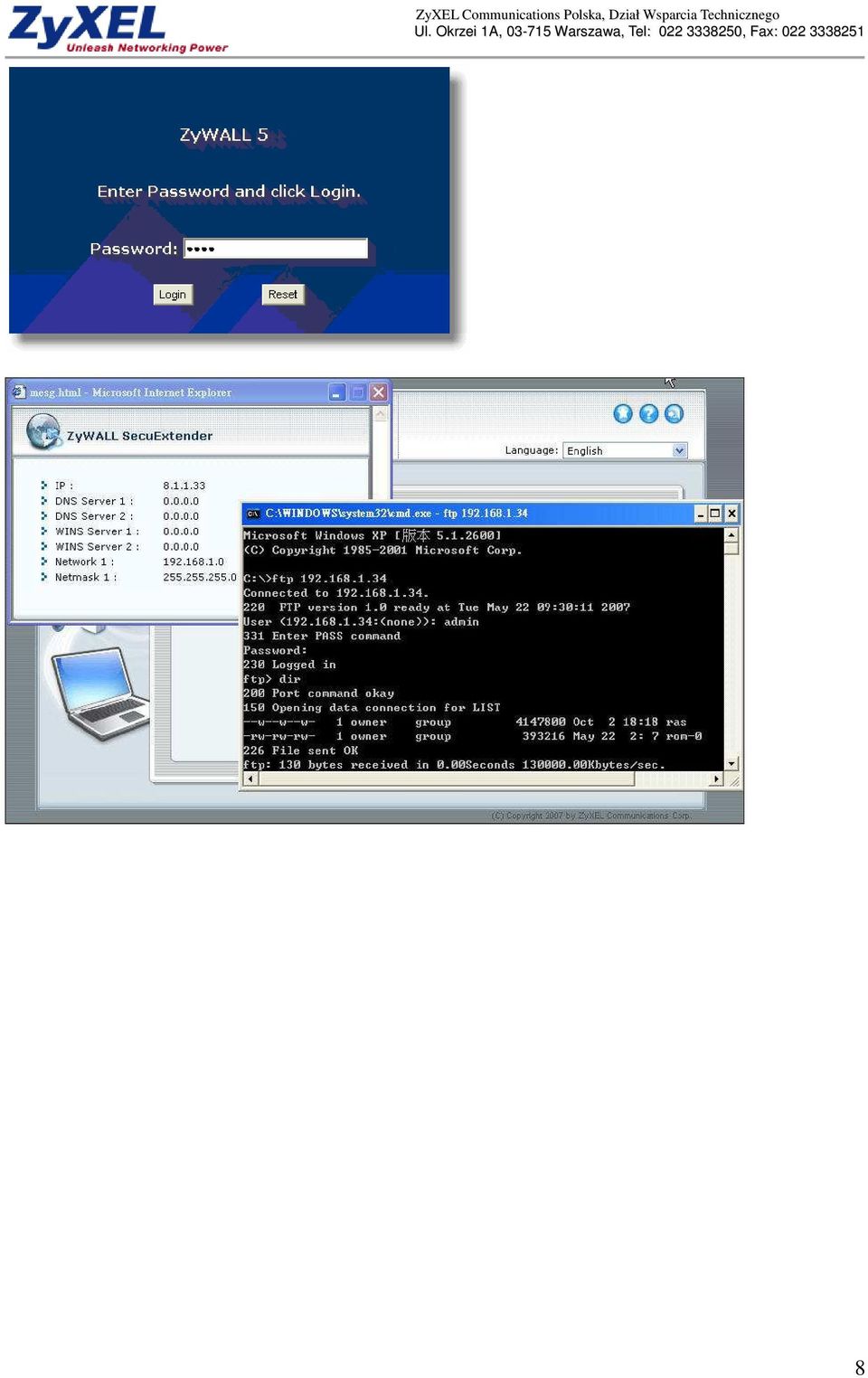Click the 'Connected to 192.168.1.34.' line

(335, 593)
